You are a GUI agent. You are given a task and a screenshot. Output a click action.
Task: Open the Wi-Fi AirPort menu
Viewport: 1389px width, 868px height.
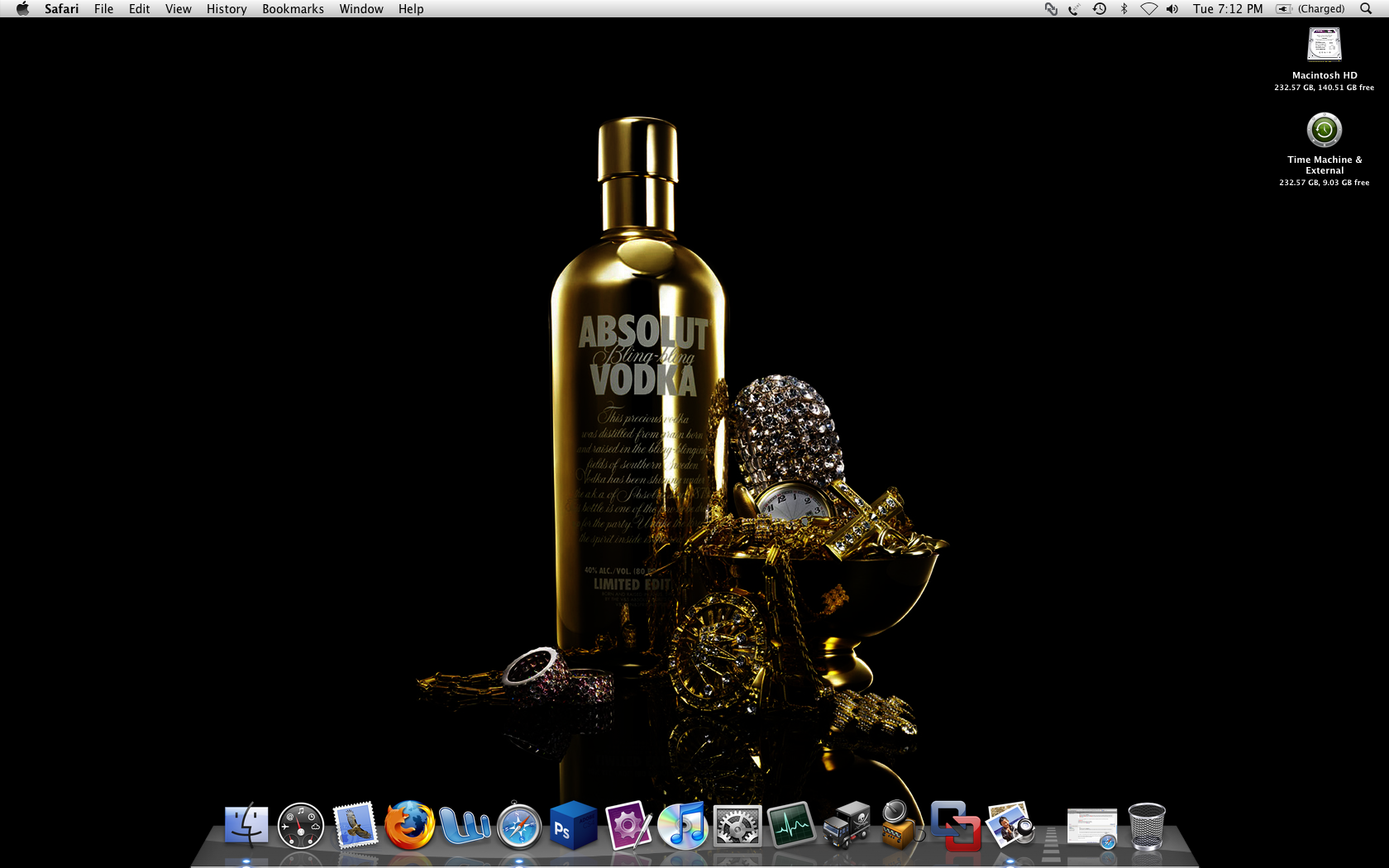click(1148, 8)
